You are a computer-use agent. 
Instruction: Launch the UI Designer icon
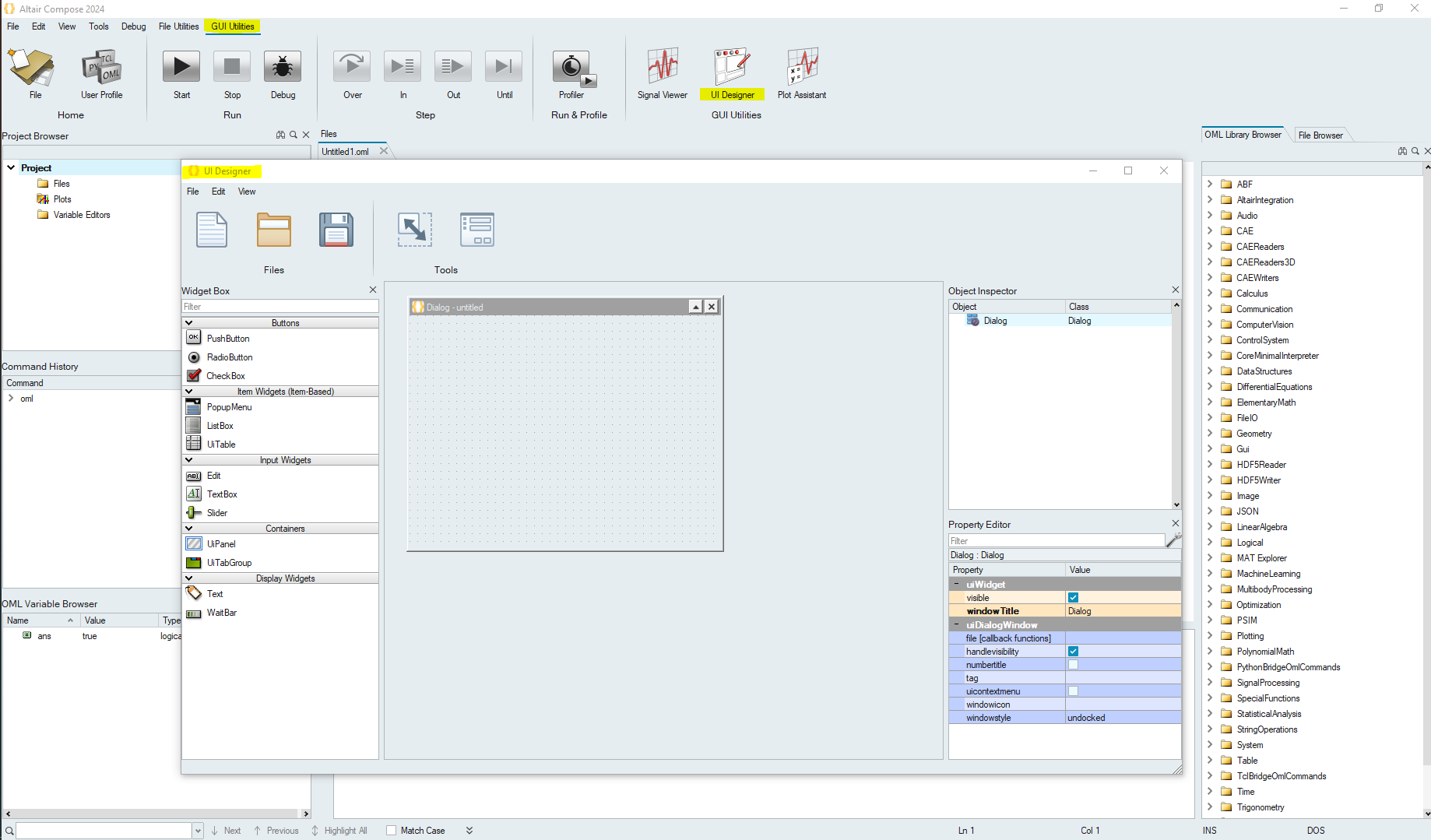[732, 66]
